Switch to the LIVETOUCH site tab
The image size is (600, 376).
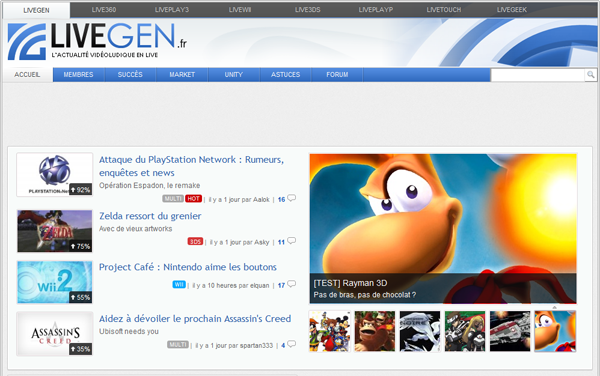pyautogui.click(x=444, y=10)
